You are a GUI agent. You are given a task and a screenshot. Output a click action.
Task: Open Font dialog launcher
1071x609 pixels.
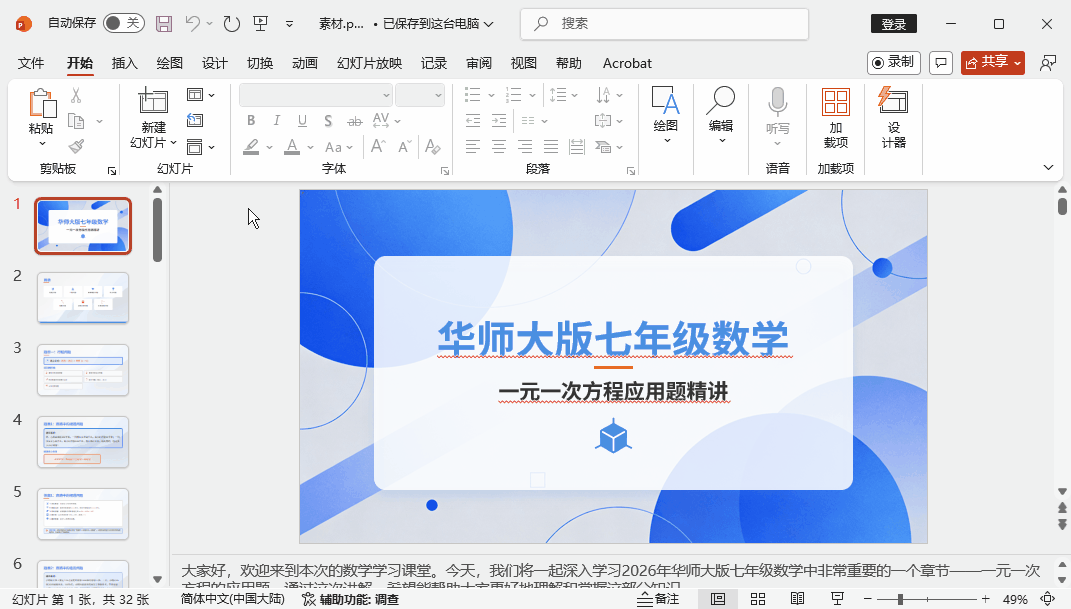click(x=445, y=171)
